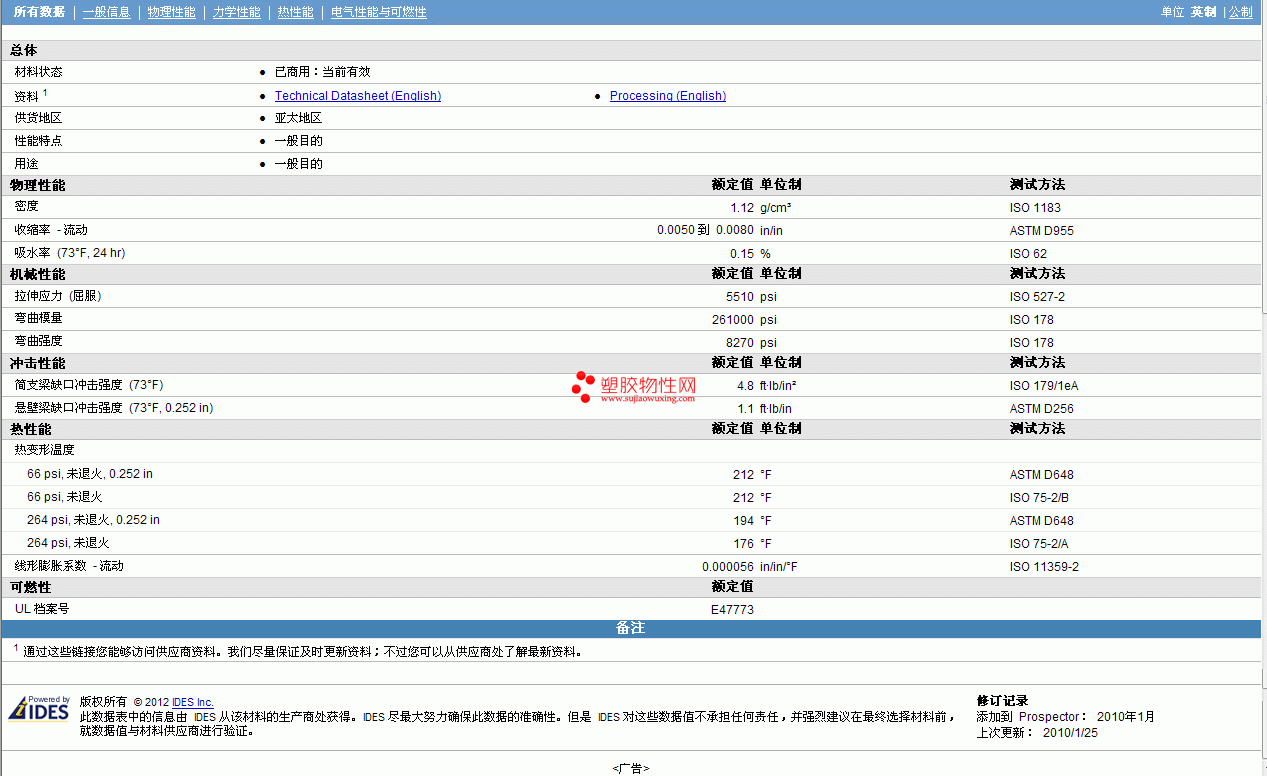Select the ISO 75-2/B test method
Screen dimensions: 1267x776
(x=1041, y=498)
